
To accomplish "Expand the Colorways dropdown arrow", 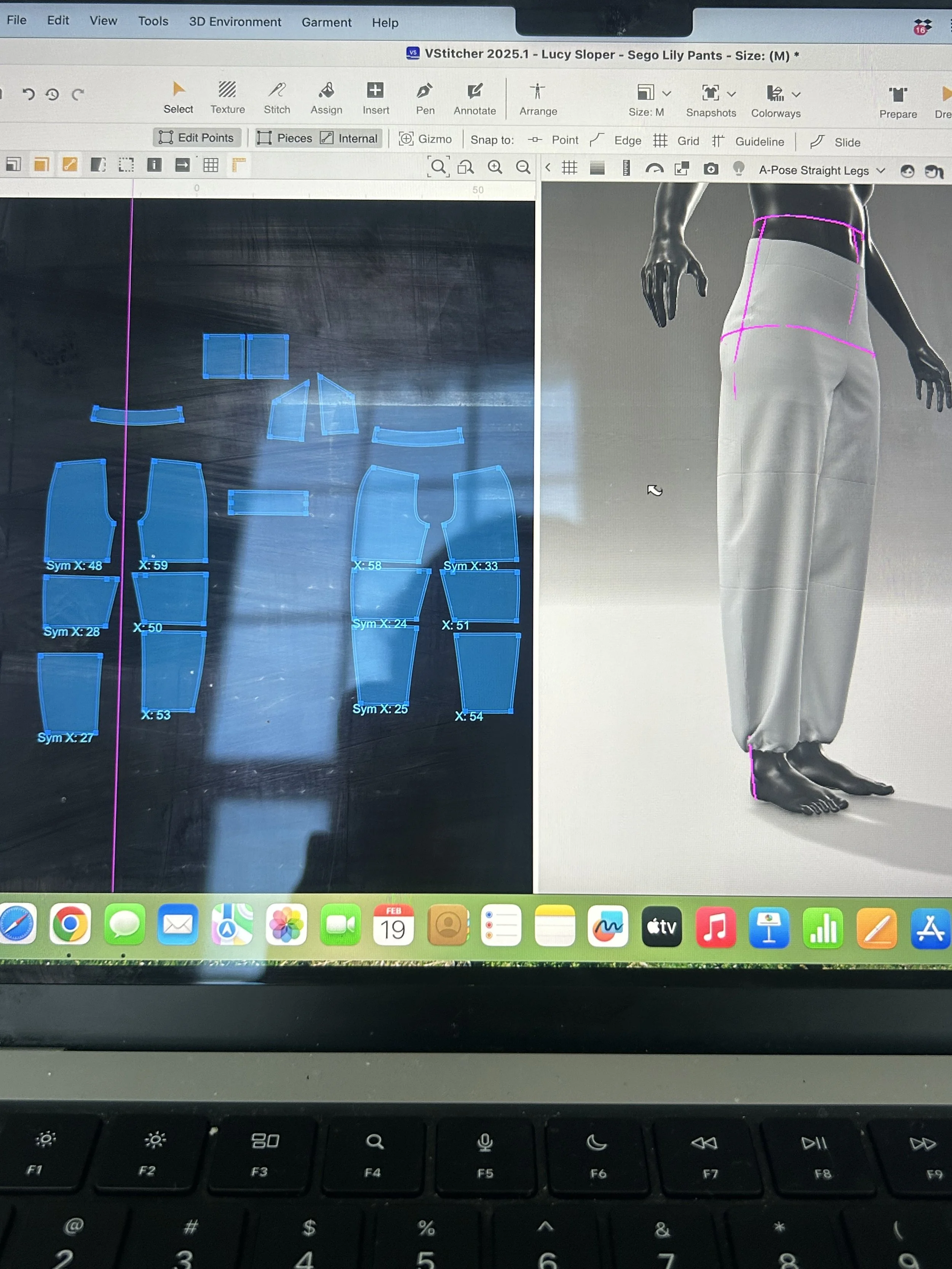I will (796, 95).
